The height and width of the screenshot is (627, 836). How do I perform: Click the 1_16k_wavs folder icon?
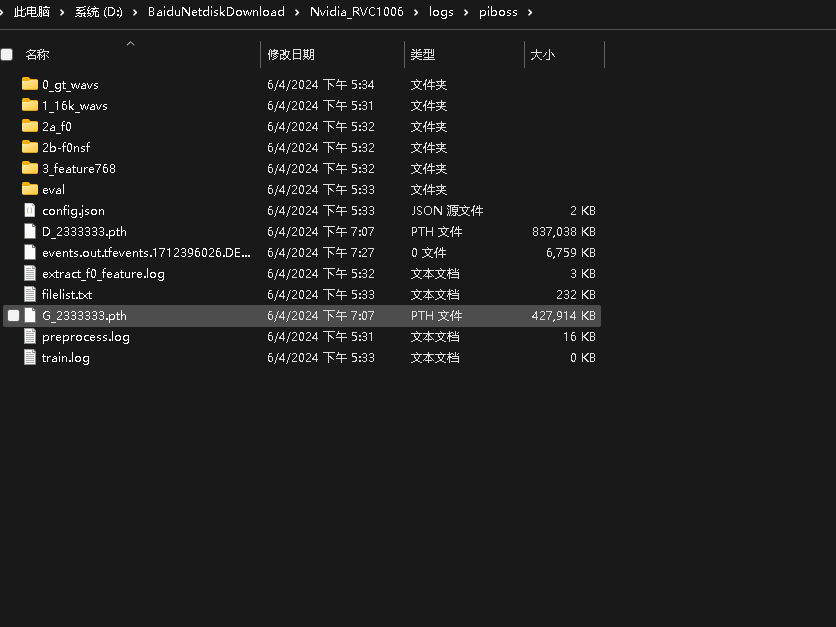(x=30, y=105)
